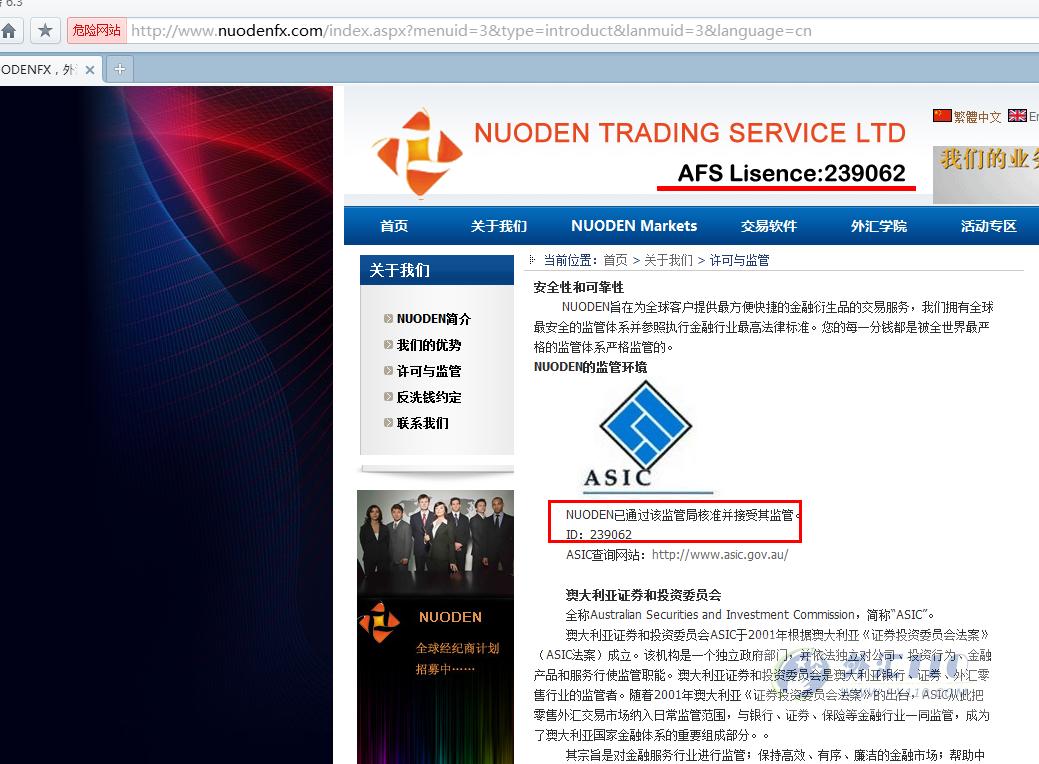Open the NUODEN Markets menu item

pyautogui.click(x=634, y=226)
